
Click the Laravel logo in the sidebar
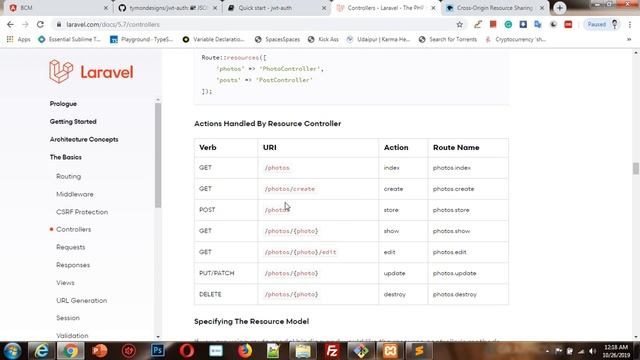click(91, 72)
